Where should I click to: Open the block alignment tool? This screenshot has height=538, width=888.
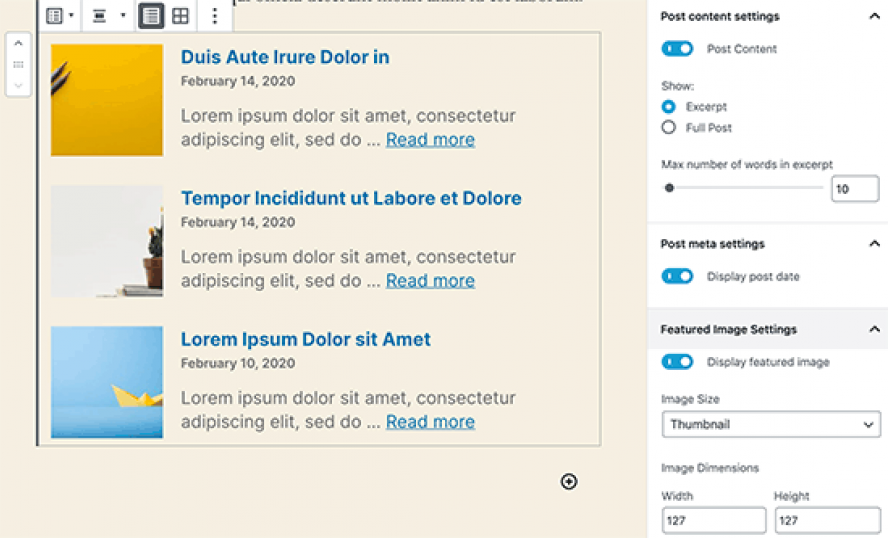(x=108, y=16)
